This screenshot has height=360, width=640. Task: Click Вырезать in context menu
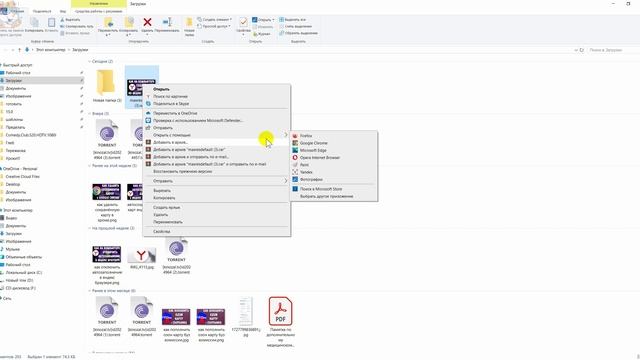pos(162,191)
